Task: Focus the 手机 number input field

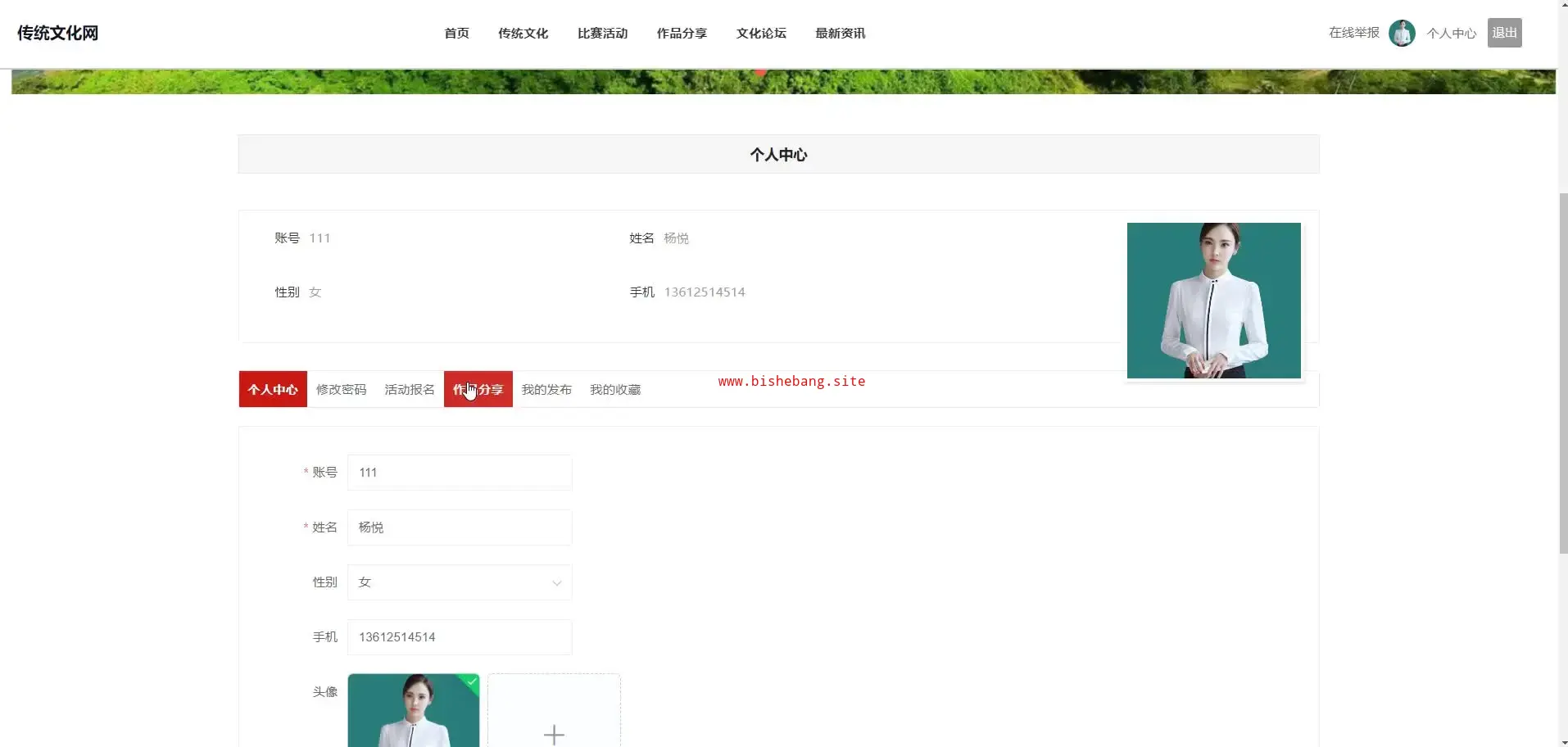Action: 460,637
